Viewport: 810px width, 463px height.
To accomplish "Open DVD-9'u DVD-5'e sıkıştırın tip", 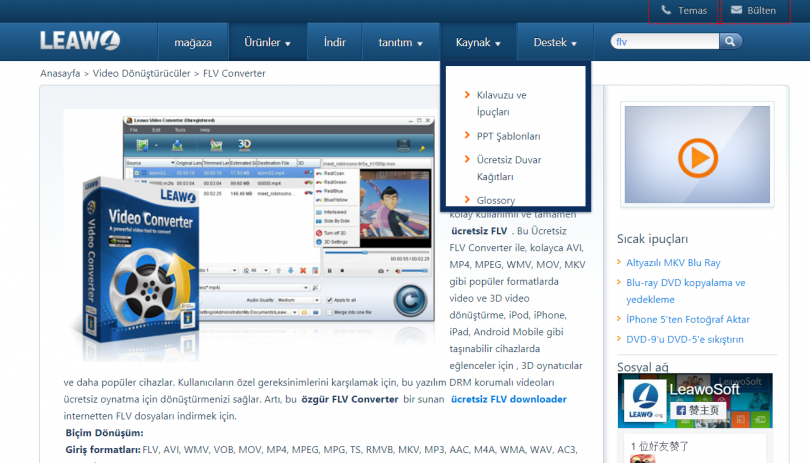I will point(684,339).
